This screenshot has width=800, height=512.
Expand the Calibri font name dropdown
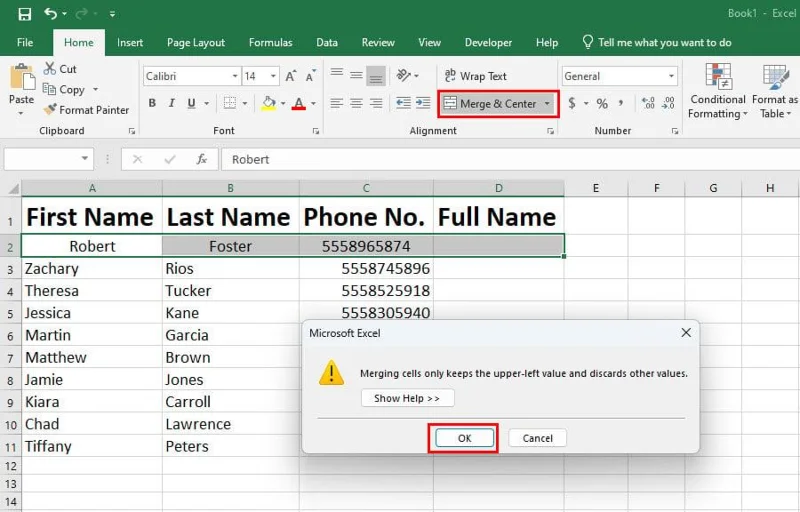[235, 76]
